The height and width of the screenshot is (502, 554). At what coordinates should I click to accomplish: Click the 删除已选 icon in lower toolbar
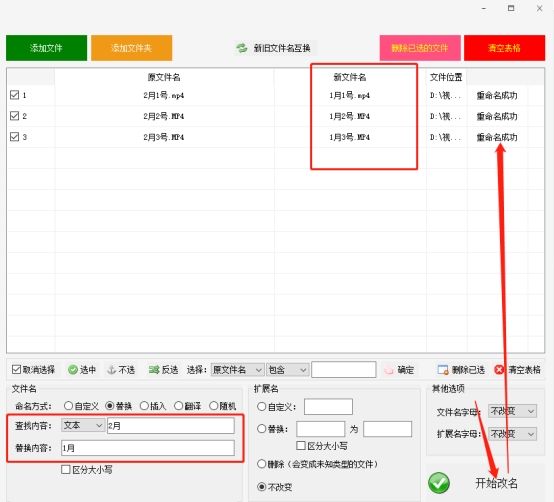[x=443, y=370]
